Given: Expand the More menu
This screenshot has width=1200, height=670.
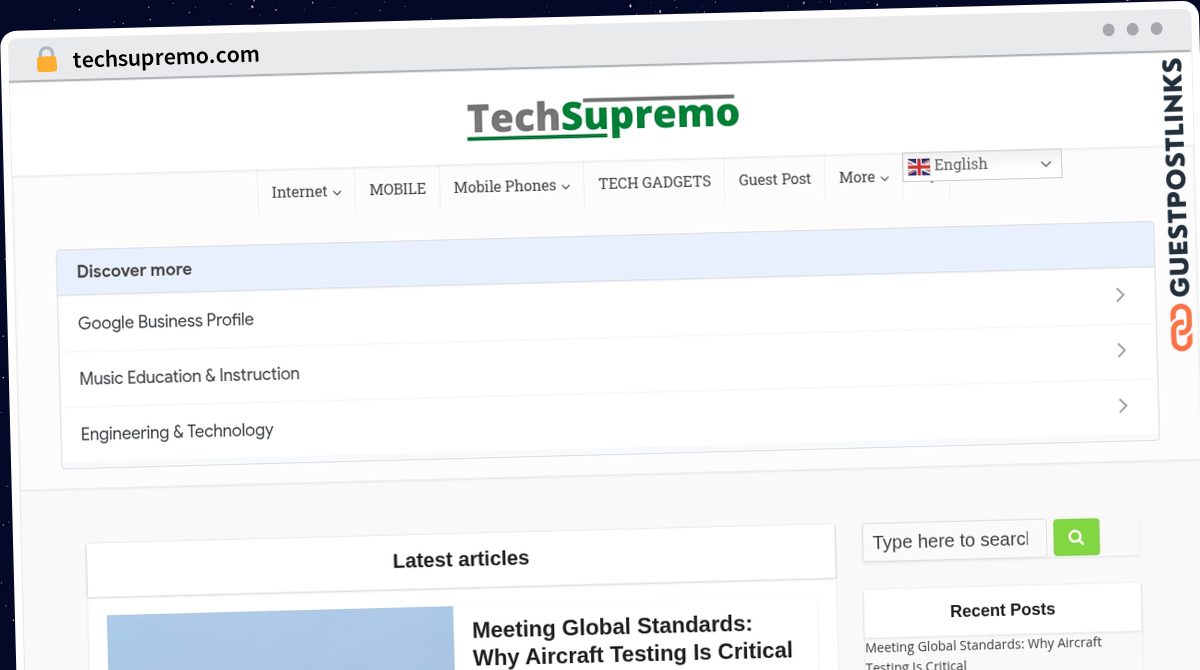Looking at the screenshot, I should 864,177.
